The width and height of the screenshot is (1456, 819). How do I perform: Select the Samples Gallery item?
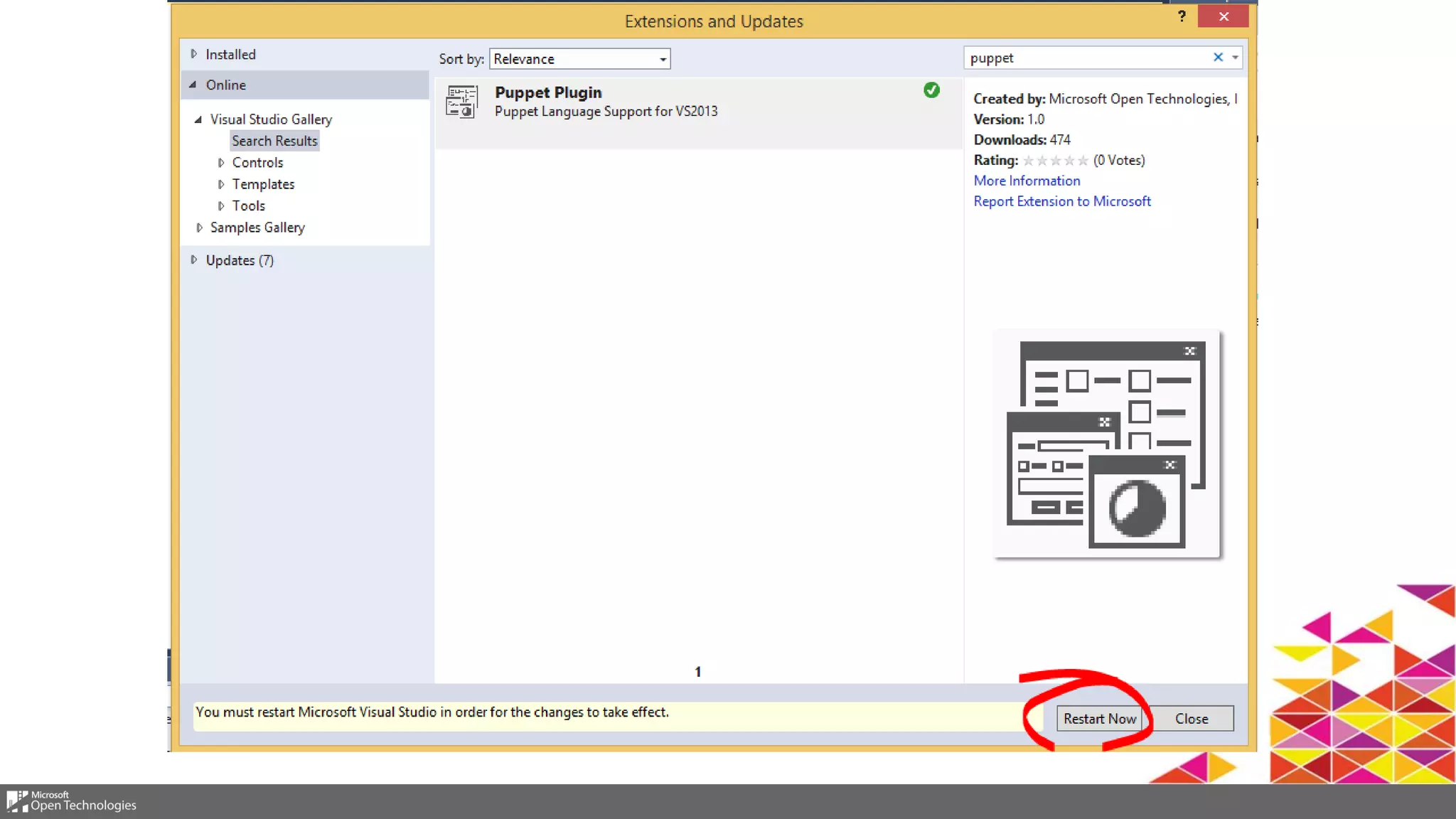(x=257, y=227)
